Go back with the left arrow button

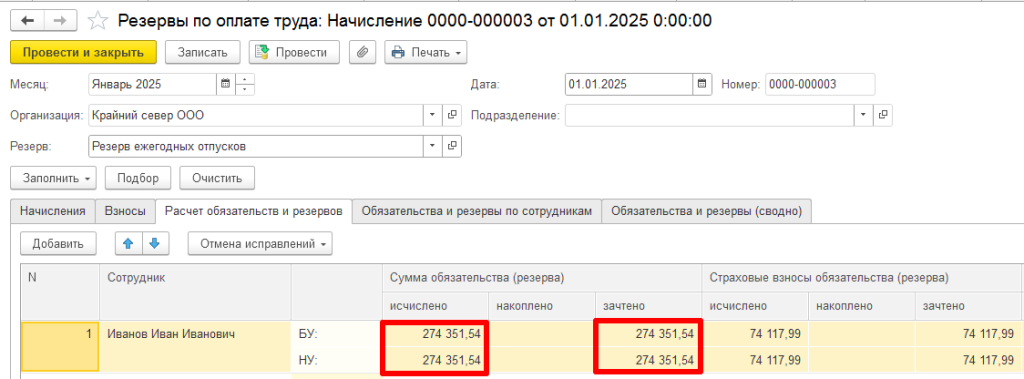tap(27, 20)
